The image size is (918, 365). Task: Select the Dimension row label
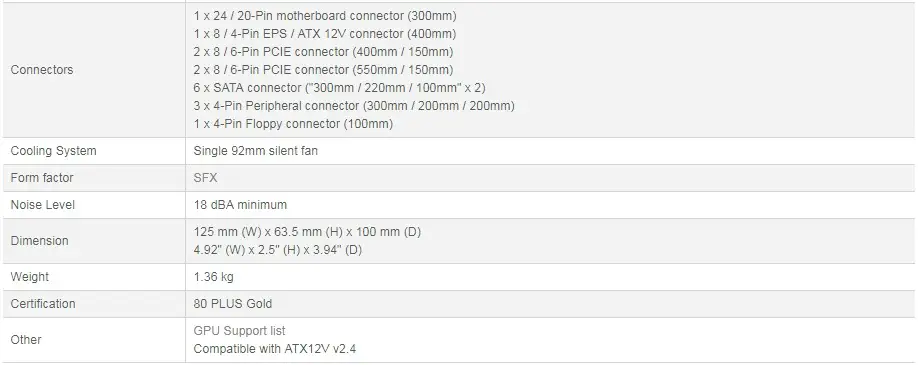click(39, 241)
